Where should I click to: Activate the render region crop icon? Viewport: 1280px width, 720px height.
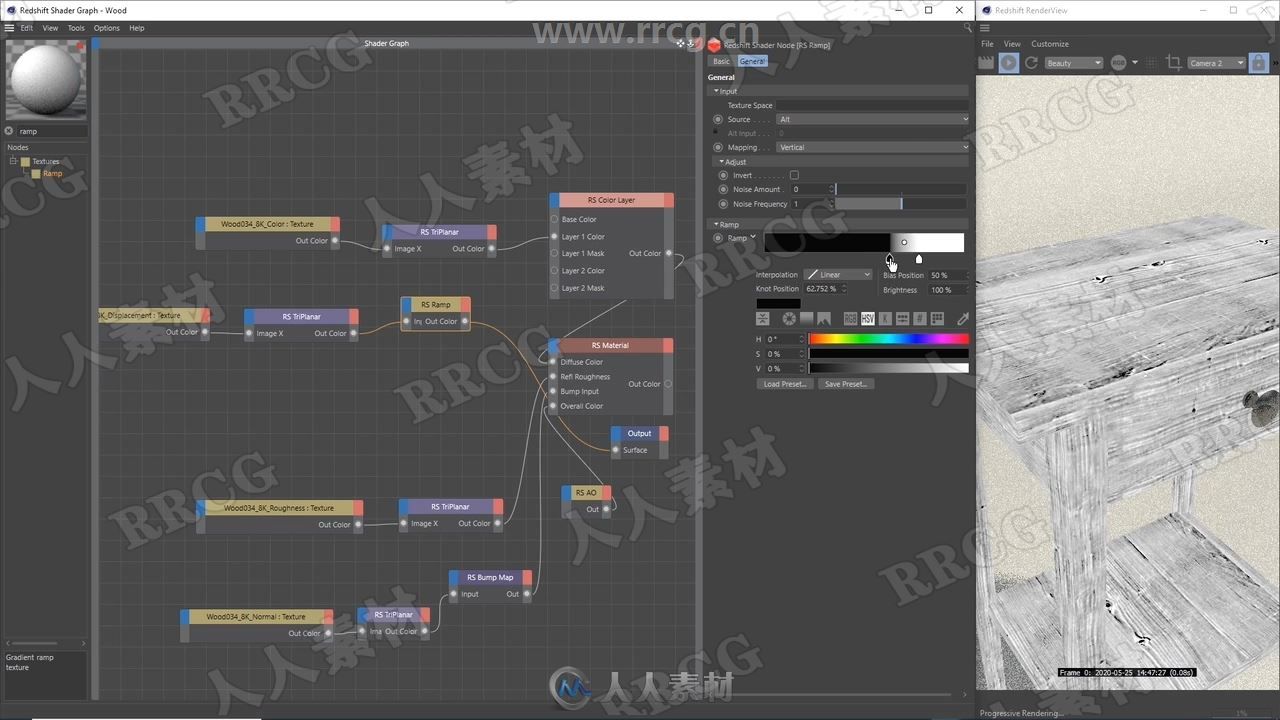(1174, 62)
